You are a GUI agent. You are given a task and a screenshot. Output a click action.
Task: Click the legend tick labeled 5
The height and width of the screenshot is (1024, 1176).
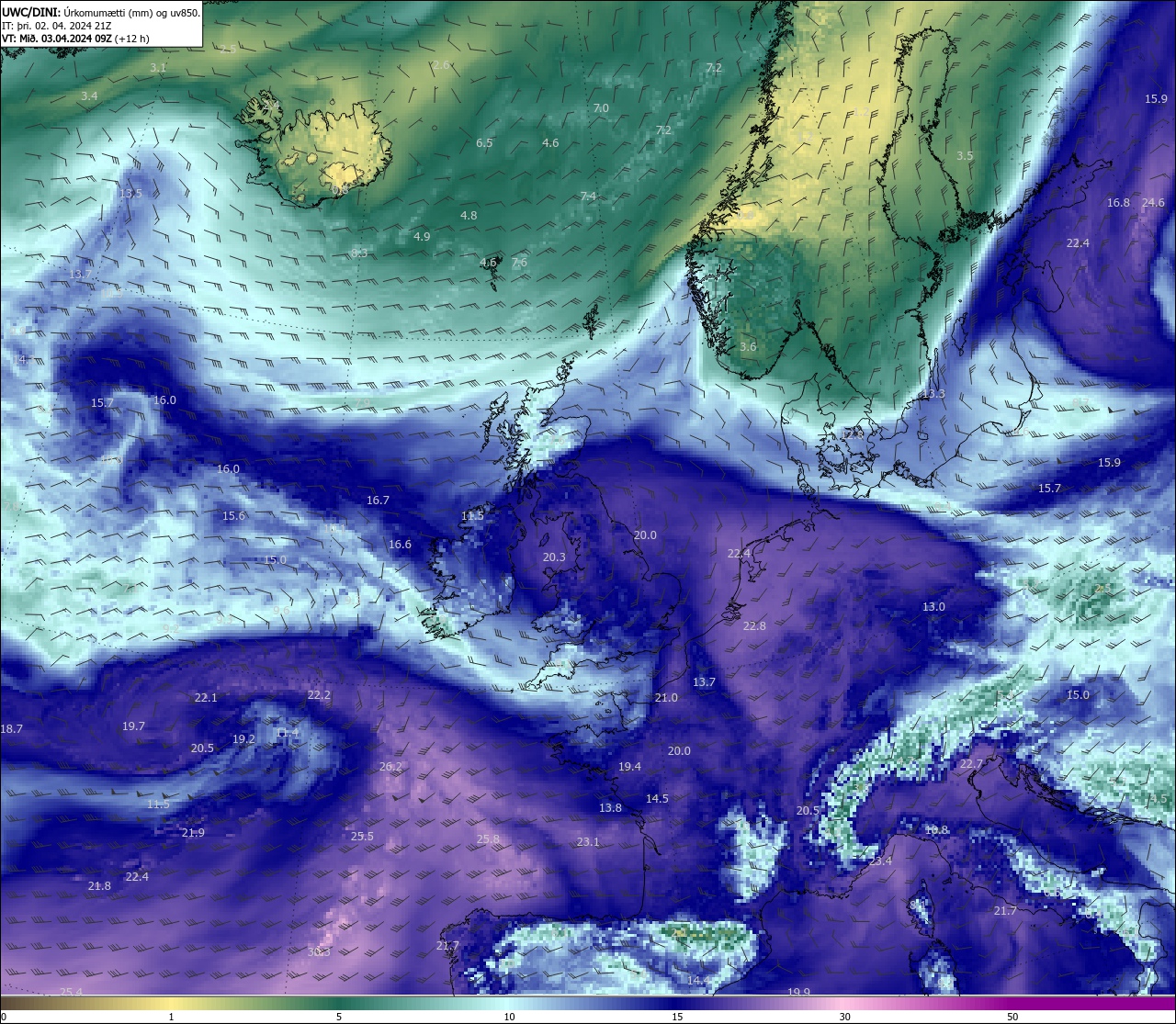pos(339,1017)
